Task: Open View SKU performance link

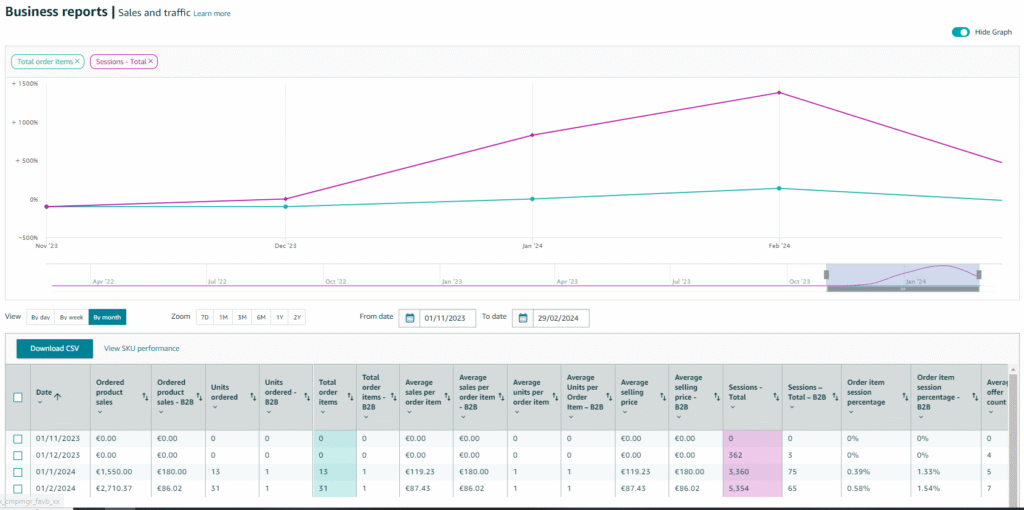Action: 142,348
